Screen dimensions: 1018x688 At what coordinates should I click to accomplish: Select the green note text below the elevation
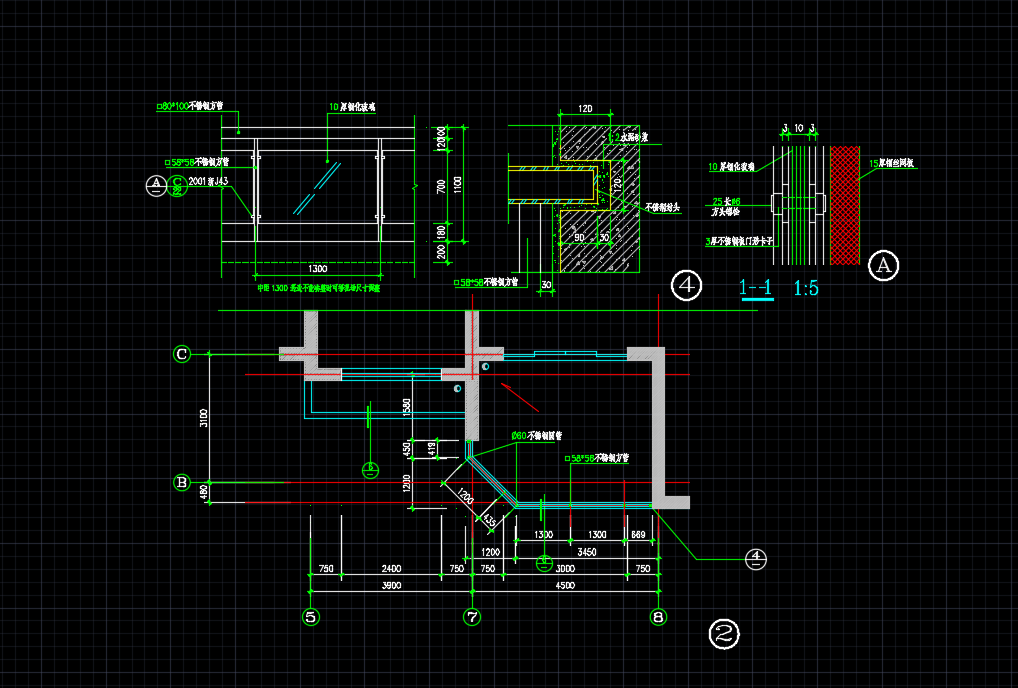[318, 288]
